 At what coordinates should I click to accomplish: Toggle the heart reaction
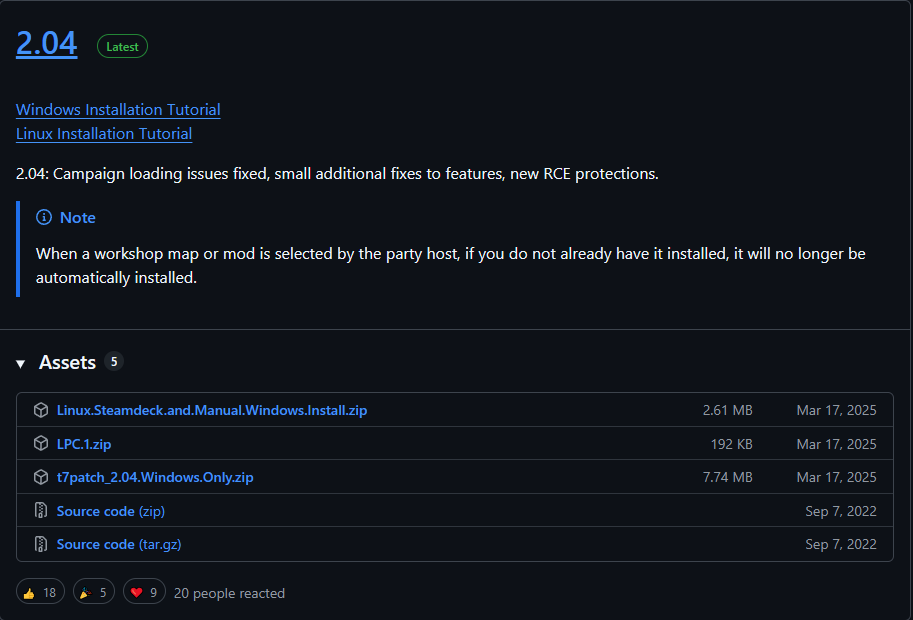(144, 593)
